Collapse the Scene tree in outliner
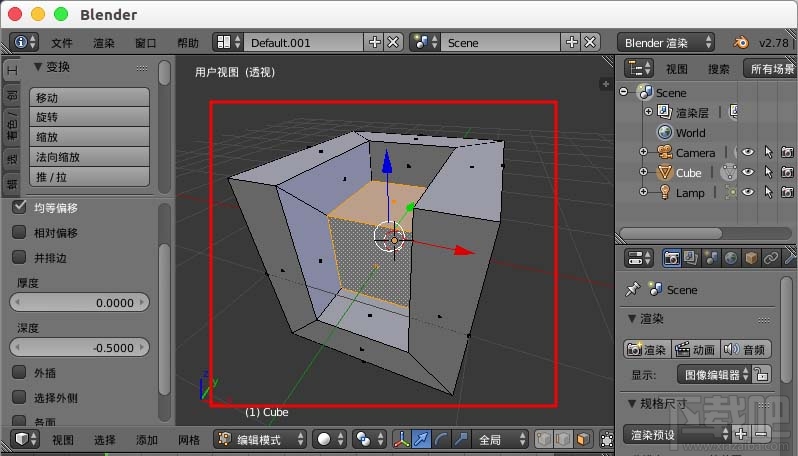798x456 pixels. point(624,92)
